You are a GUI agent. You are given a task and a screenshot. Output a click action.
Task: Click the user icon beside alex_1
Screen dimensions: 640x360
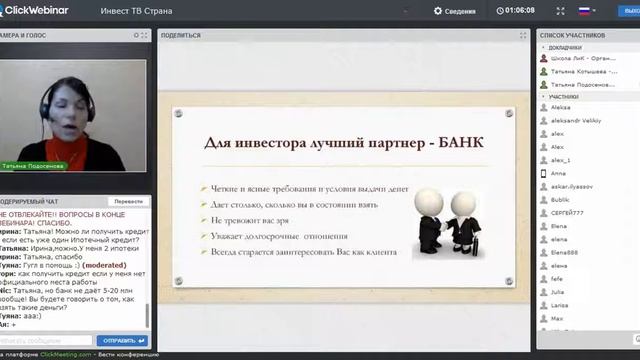[544, 160]
